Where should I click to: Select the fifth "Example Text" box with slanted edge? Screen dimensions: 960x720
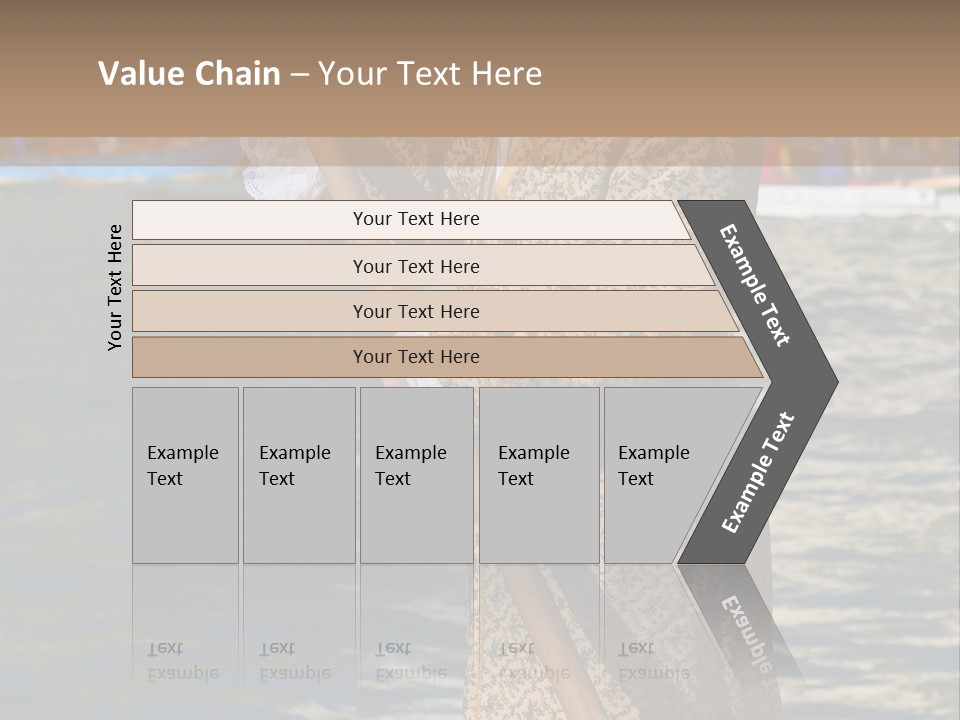(x=660, y=475)
